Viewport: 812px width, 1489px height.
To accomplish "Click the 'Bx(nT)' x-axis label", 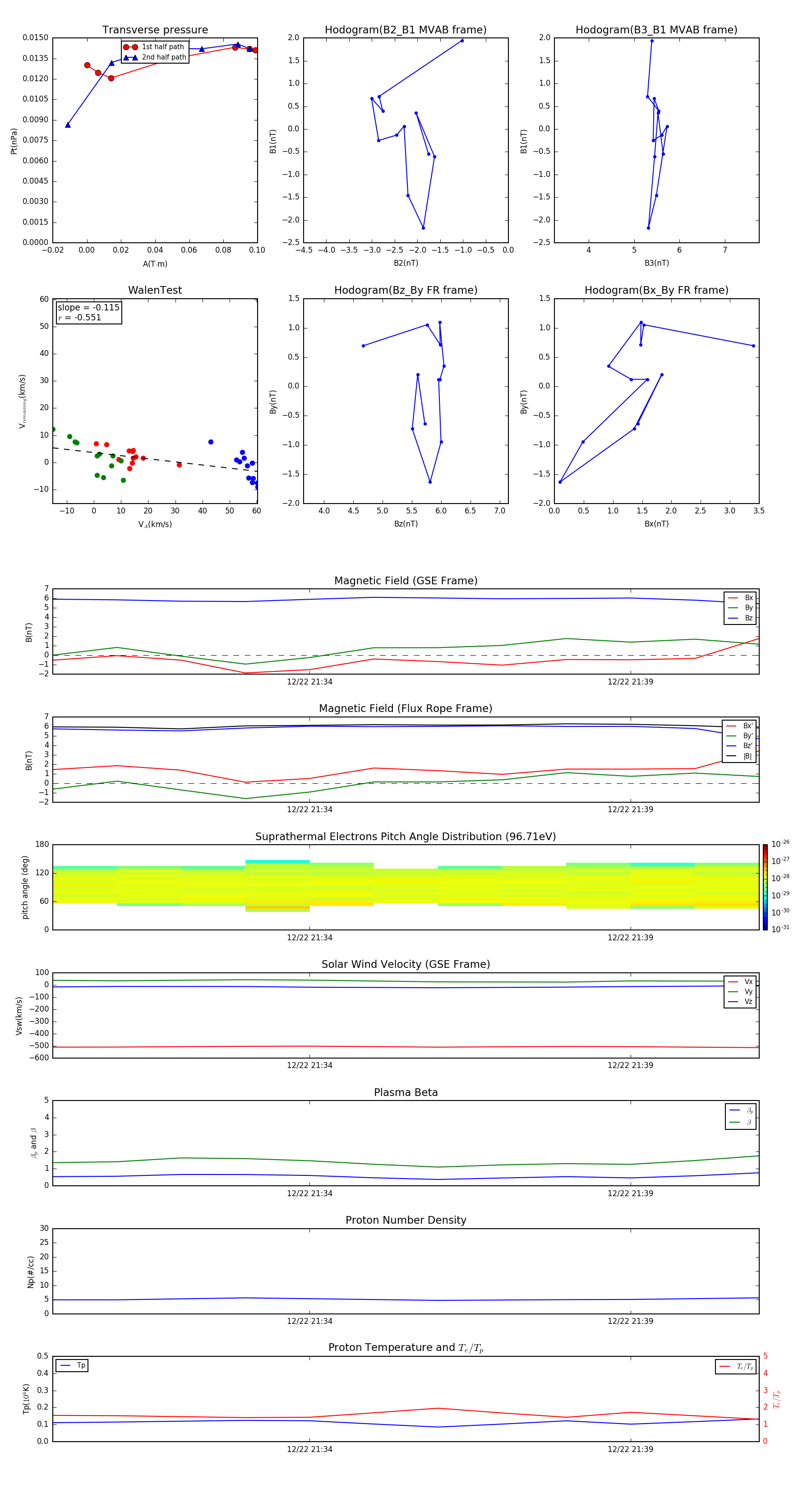I will (x=656, y=524).
